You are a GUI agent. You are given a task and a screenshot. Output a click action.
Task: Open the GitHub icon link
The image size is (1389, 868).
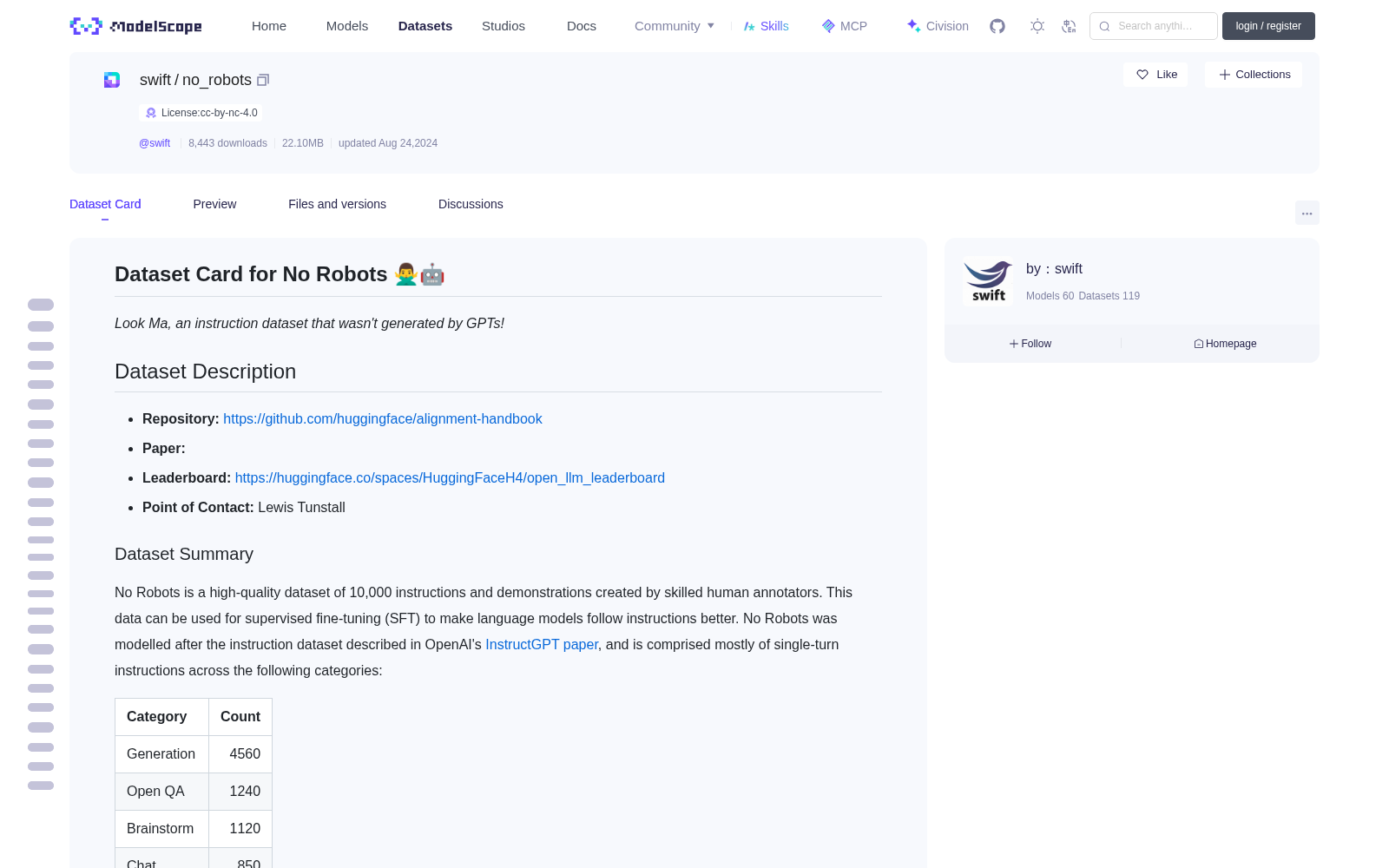(x=997, y=26)
